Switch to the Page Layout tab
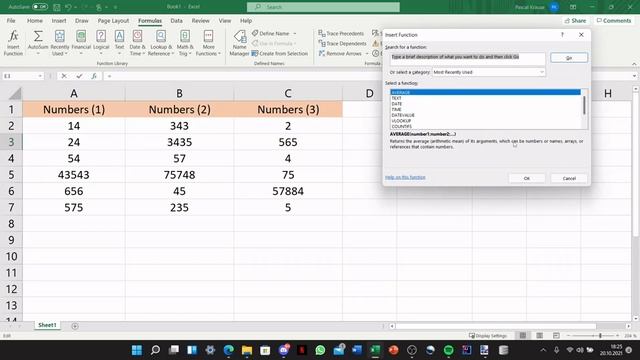This screenshot has height=360, width=640. coord(113,20)
